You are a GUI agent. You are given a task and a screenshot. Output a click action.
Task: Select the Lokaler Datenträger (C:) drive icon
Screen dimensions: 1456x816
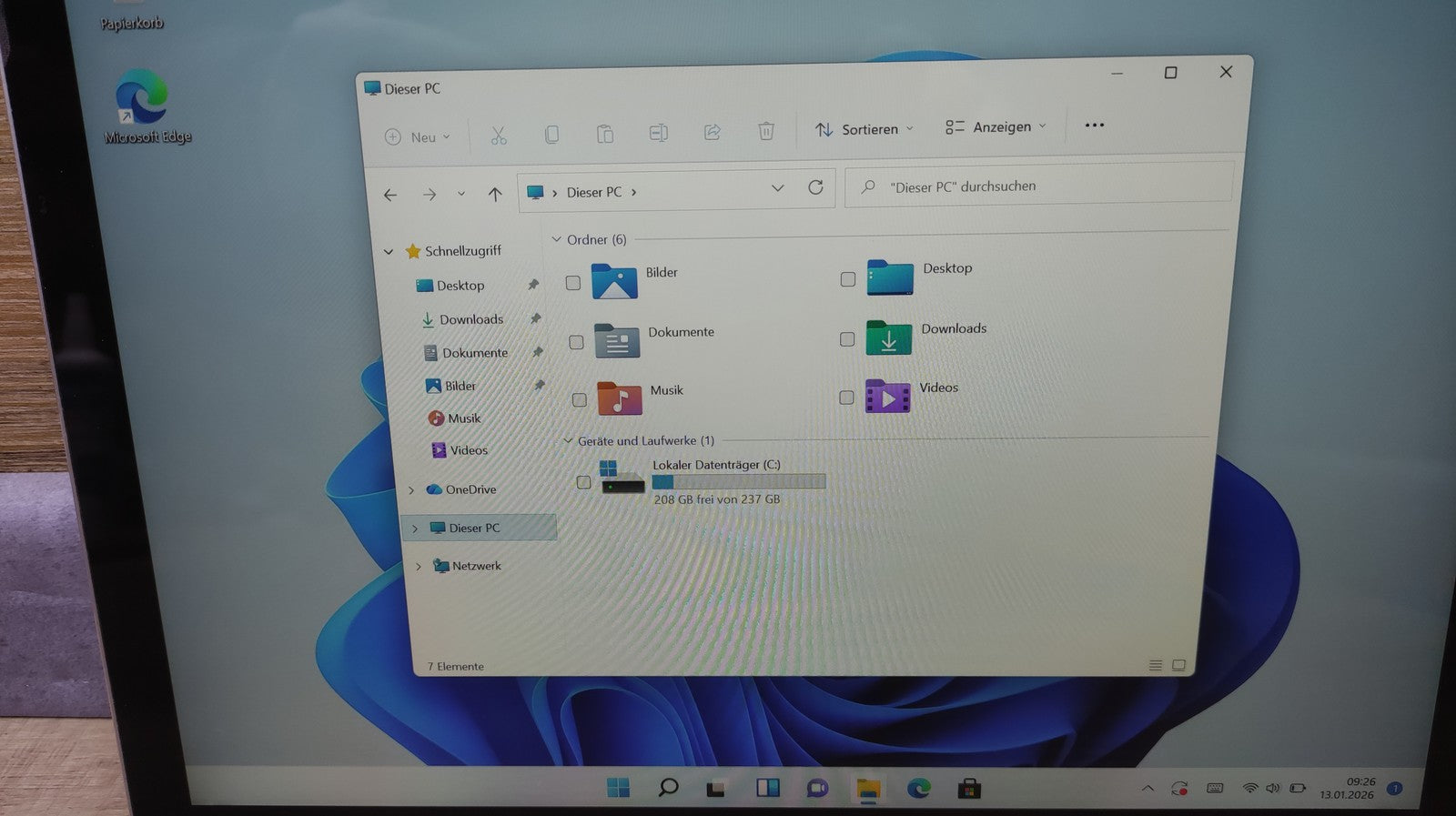[x=622, y=477]
